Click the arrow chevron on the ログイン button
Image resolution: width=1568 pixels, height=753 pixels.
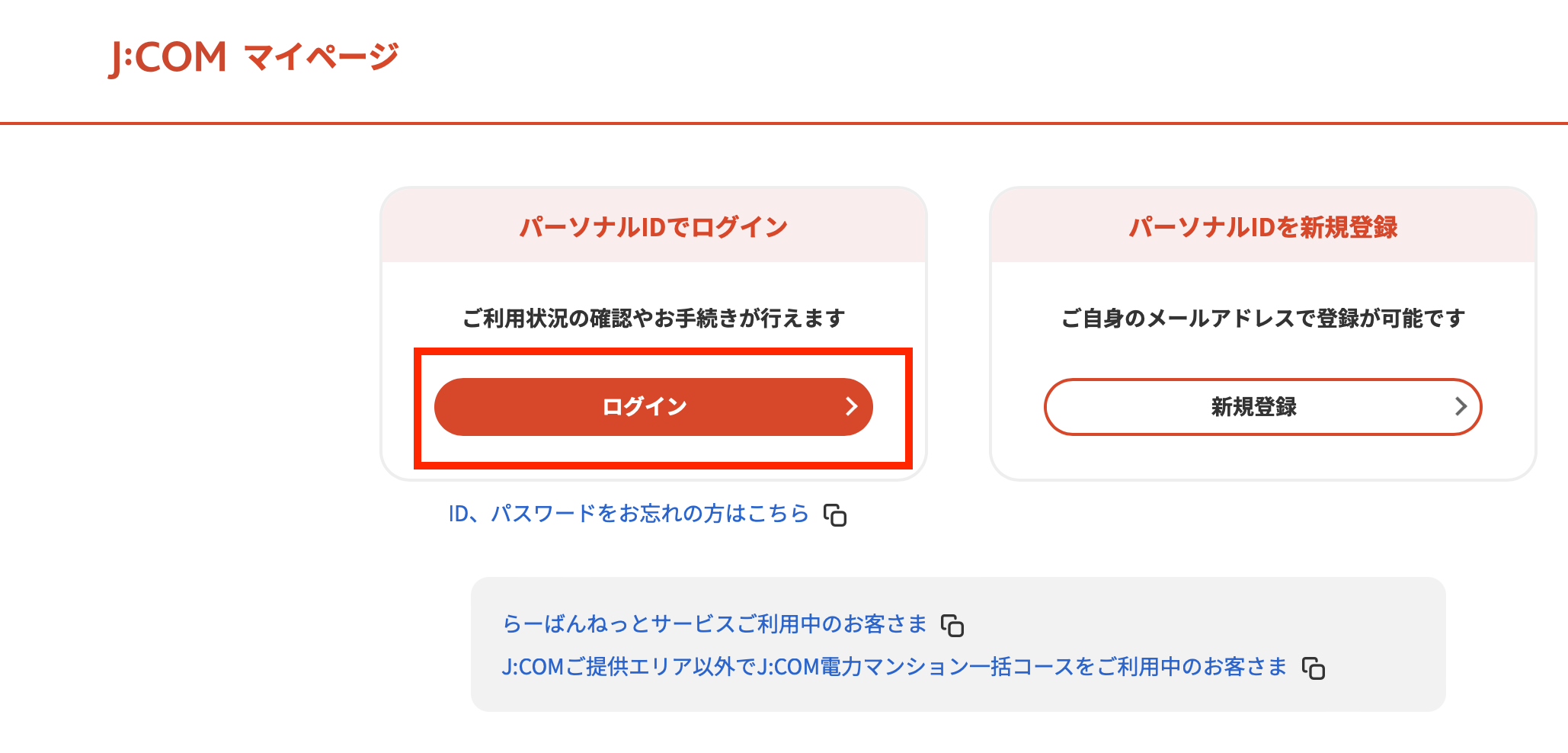coord(851,407)
